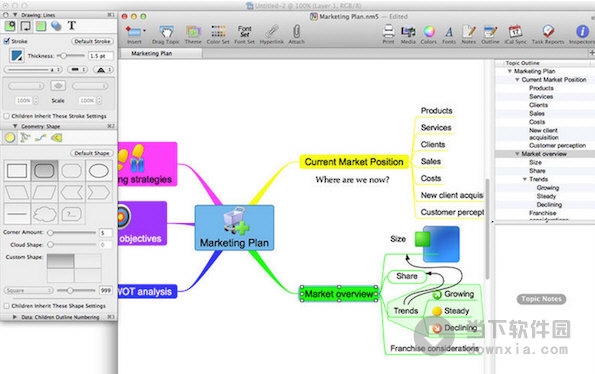Click the Default Stroke button
This screenshot has width=595, height=374.
coord(92,41)
